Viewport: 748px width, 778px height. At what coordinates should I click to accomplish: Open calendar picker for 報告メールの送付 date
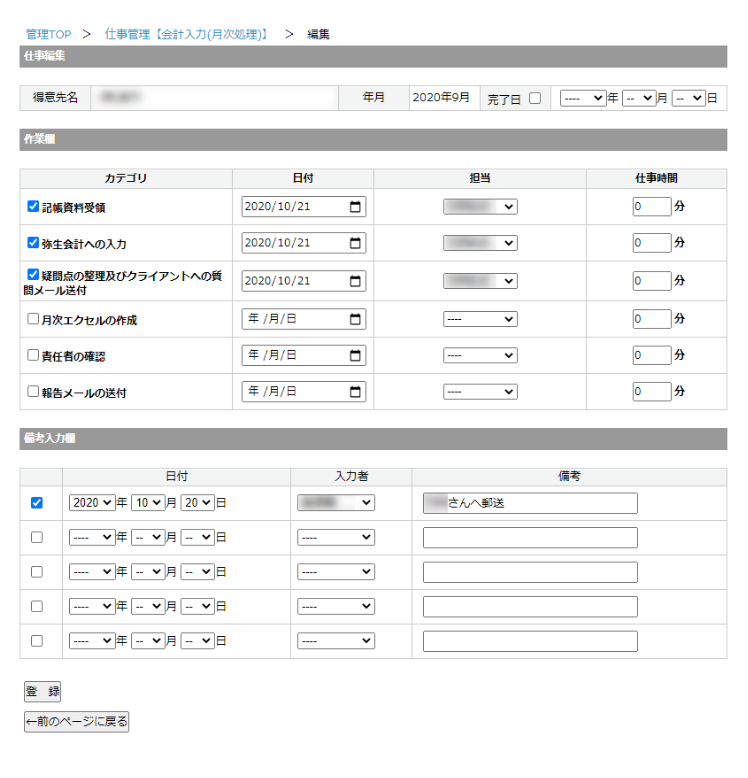click(x=355, y=392)
